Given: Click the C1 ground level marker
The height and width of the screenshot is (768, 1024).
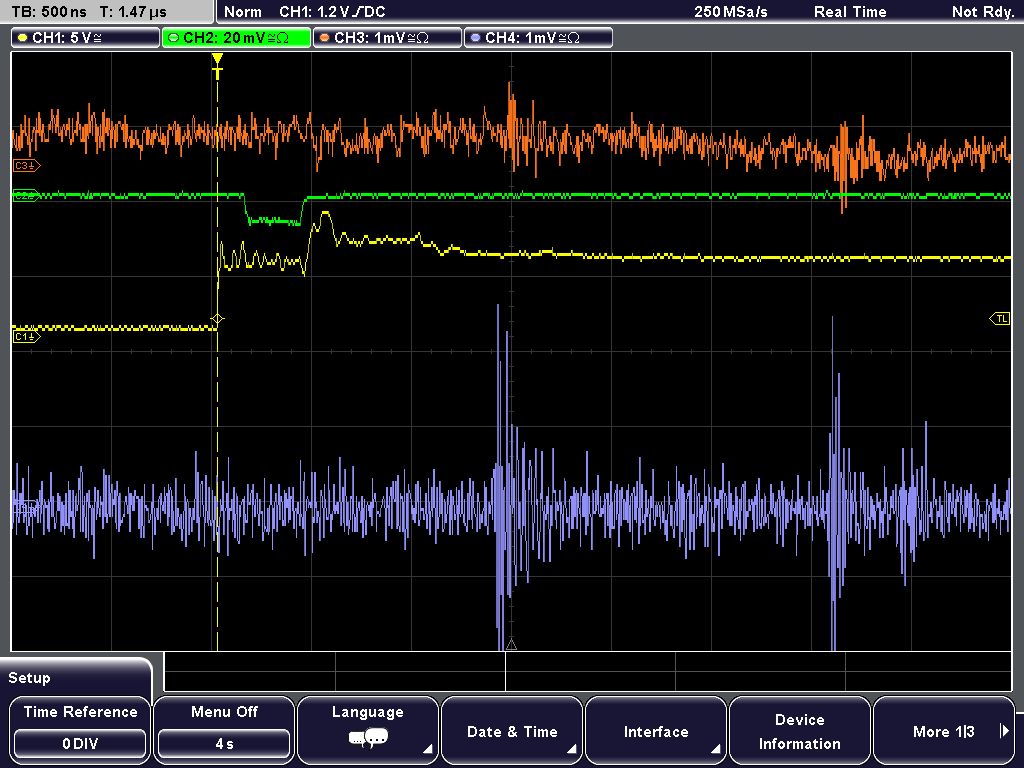Looking at the screenshot, I should pos(26,337).
